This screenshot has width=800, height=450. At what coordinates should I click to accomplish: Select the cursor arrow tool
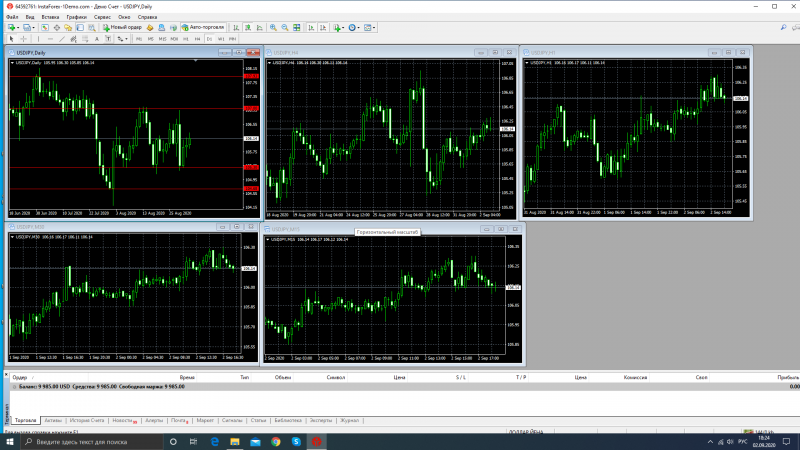click(11, 39)
